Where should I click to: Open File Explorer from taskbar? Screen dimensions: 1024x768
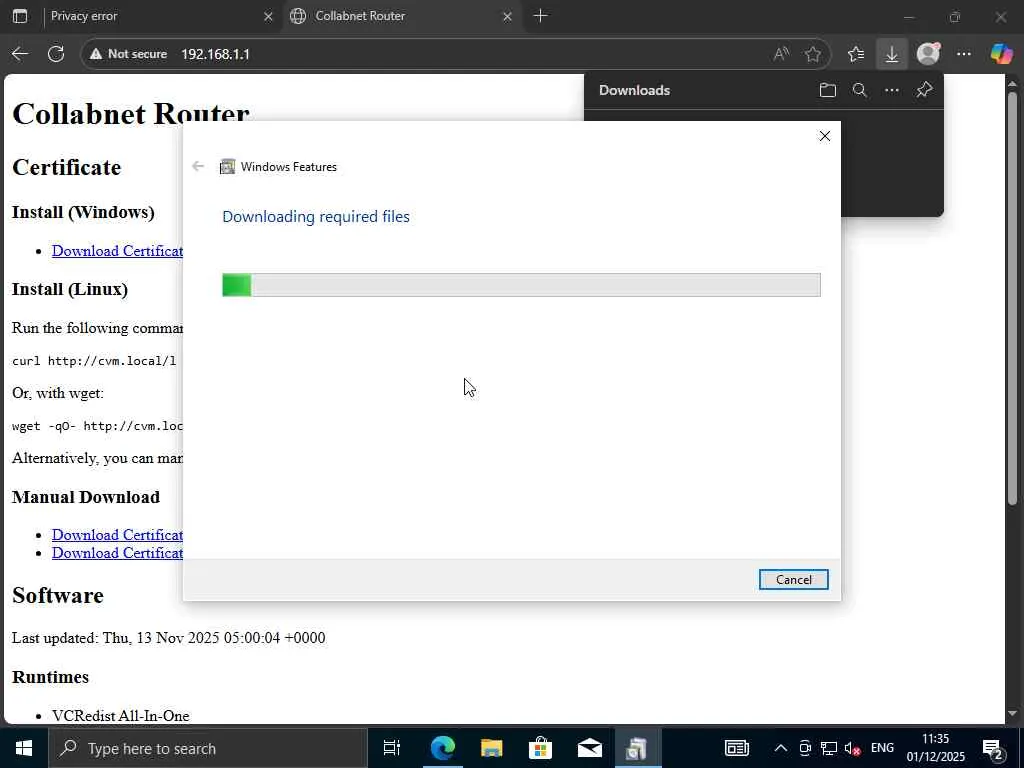pos(491,748)
